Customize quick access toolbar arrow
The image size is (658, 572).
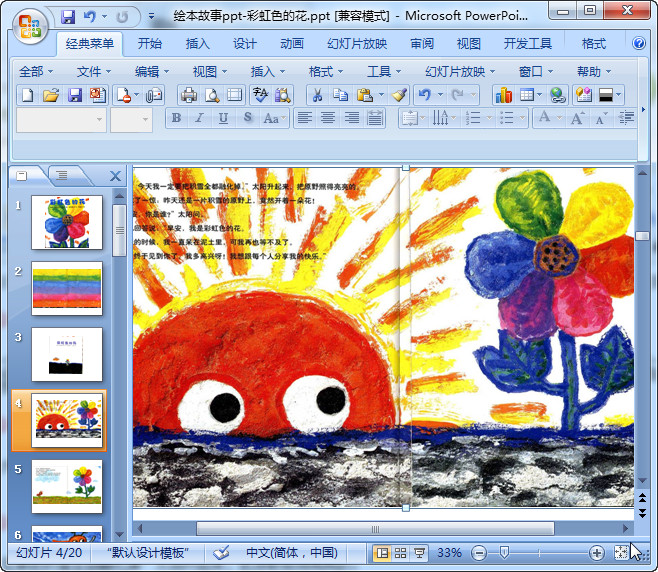[151, 17]
